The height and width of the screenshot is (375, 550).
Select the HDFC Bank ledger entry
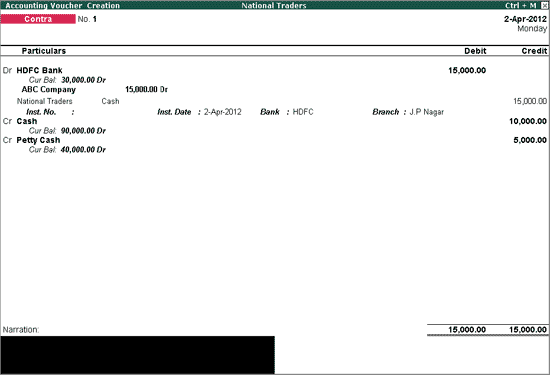click(39, 71)
